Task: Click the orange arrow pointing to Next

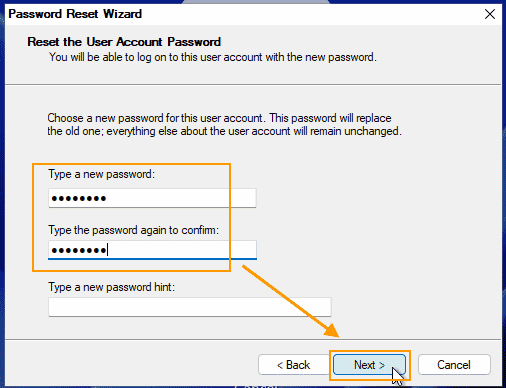Action: tap(290, 301)
